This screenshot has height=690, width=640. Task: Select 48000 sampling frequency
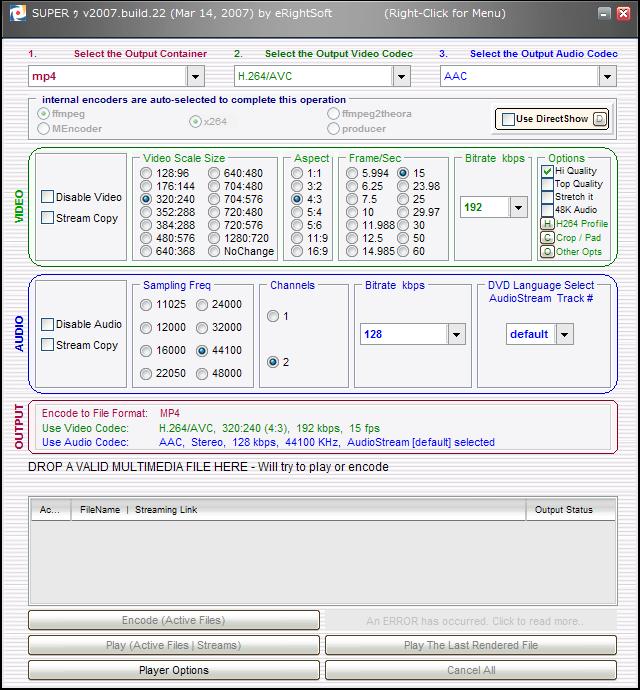click(x=202, y=374)
